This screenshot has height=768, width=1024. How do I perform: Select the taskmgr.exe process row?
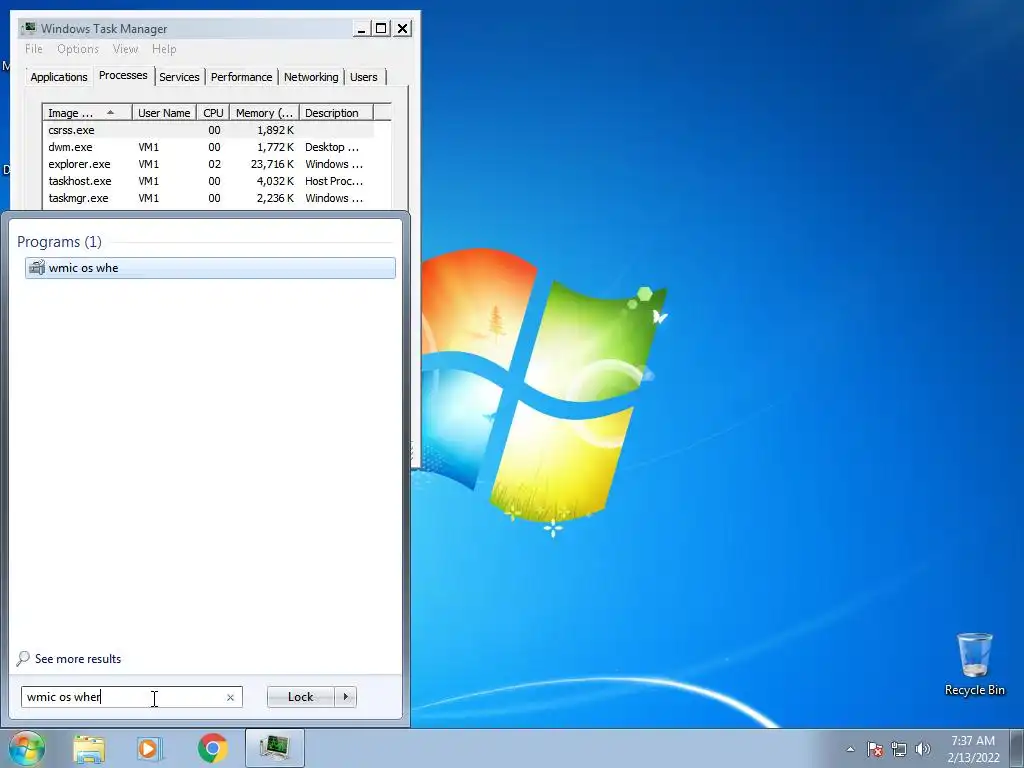(x=208, y=198)
